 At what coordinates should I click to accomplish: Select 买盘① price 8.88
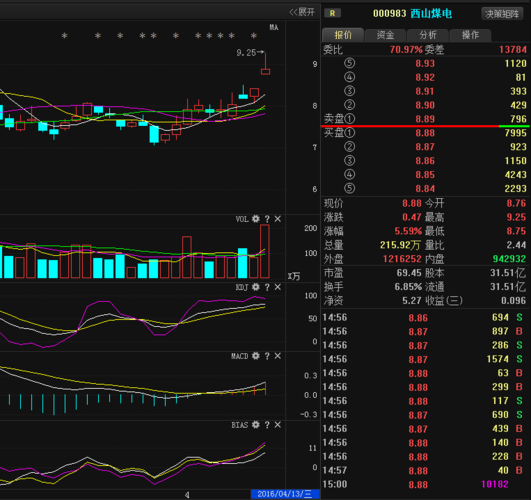(425, 133)
